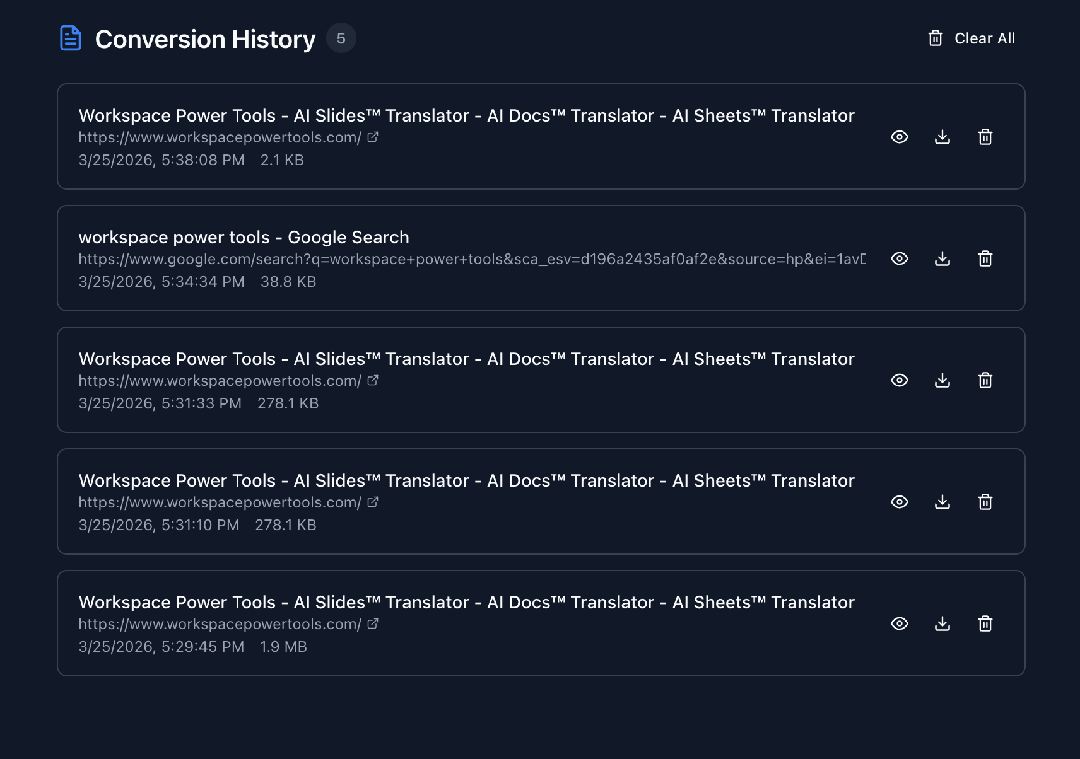Download the 1.9 MB conversion file

pyautogui.click(x=942, y=624)
